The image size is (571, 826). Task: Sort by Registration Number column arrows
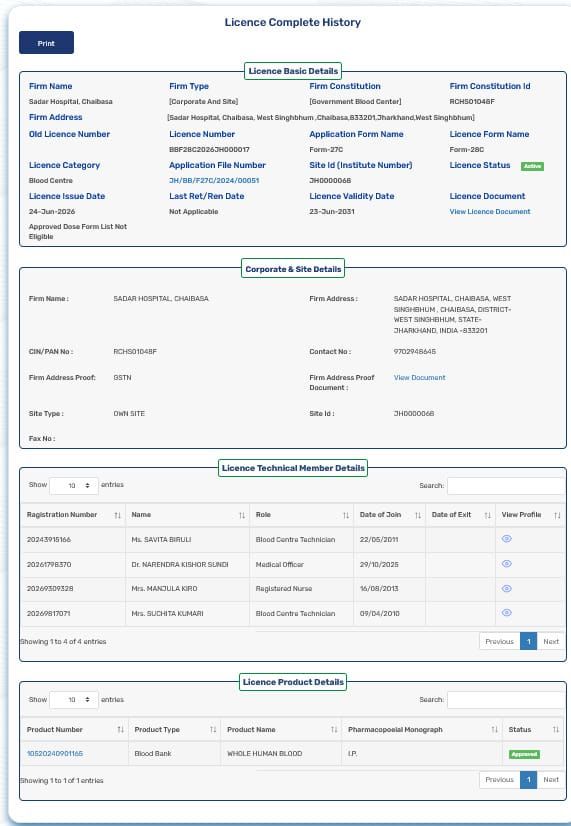(117, 515)
